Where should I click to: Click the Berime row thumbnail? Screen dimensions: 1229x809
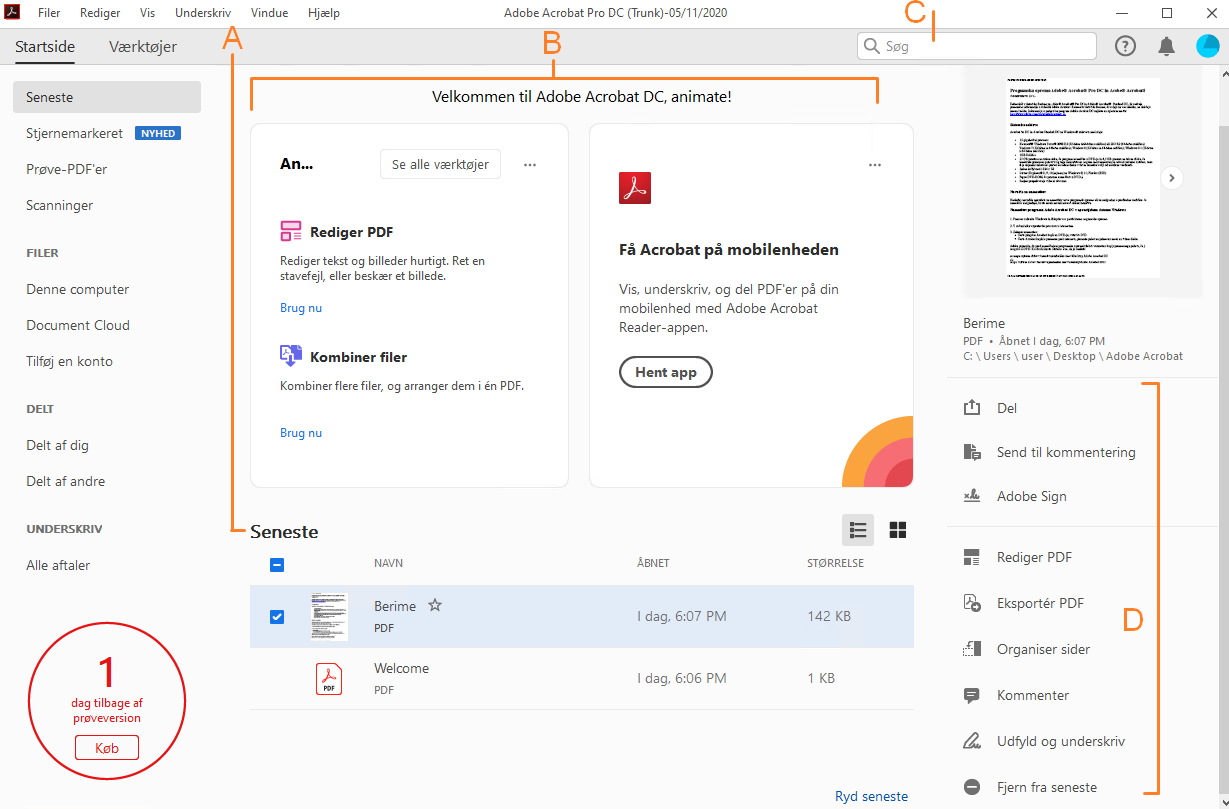pyautogui.click(x=329, y=616)
